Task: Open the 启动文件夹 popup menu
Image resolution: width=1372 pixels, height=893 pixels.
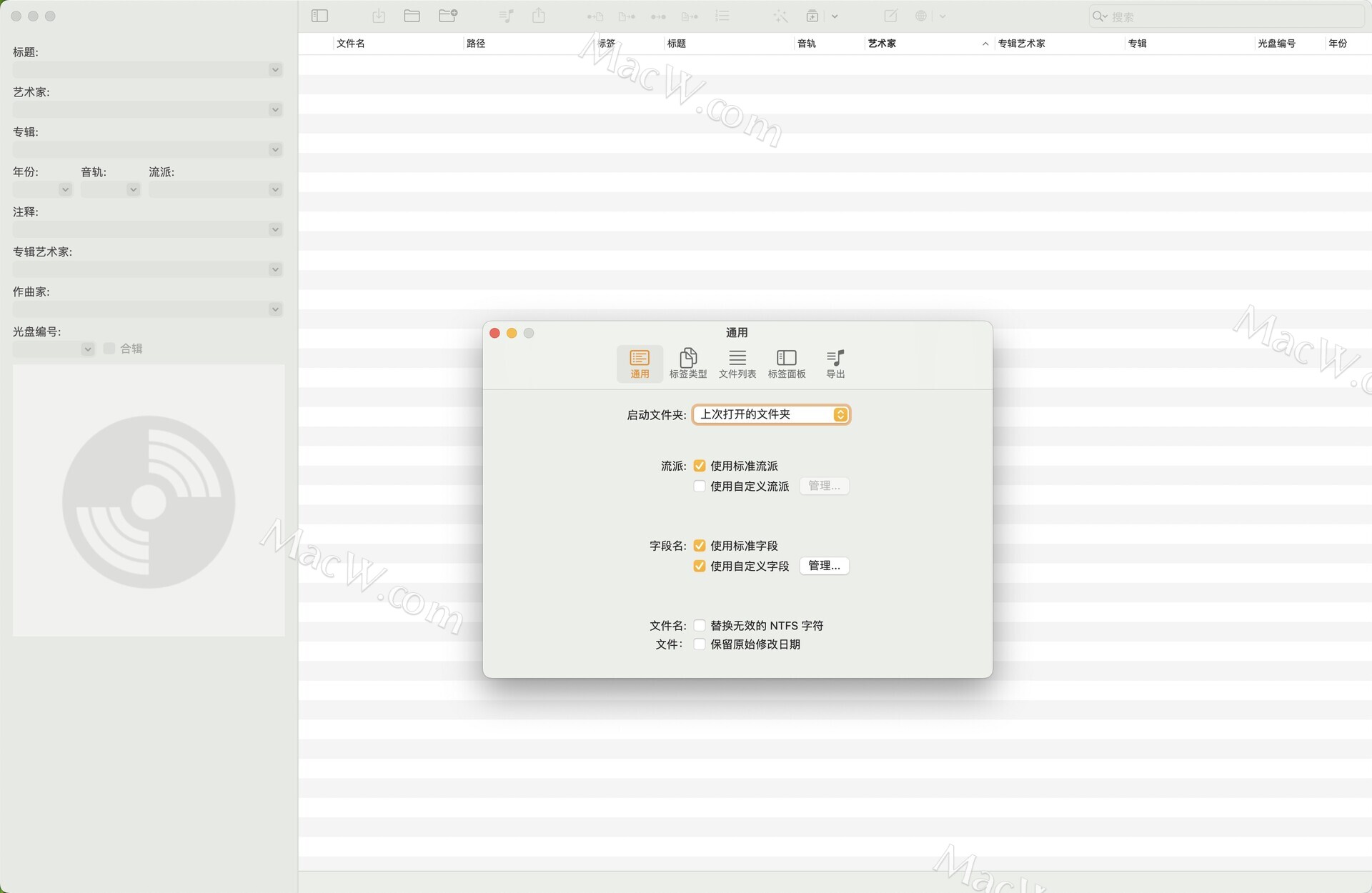Action: tap(771, 414)
